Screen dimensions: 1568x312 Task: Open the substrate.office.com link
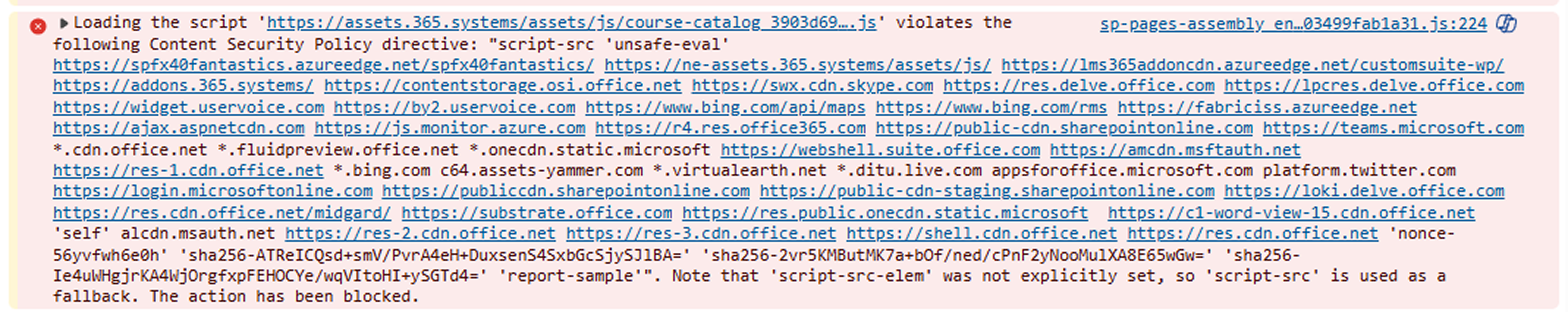pos(536,213)
